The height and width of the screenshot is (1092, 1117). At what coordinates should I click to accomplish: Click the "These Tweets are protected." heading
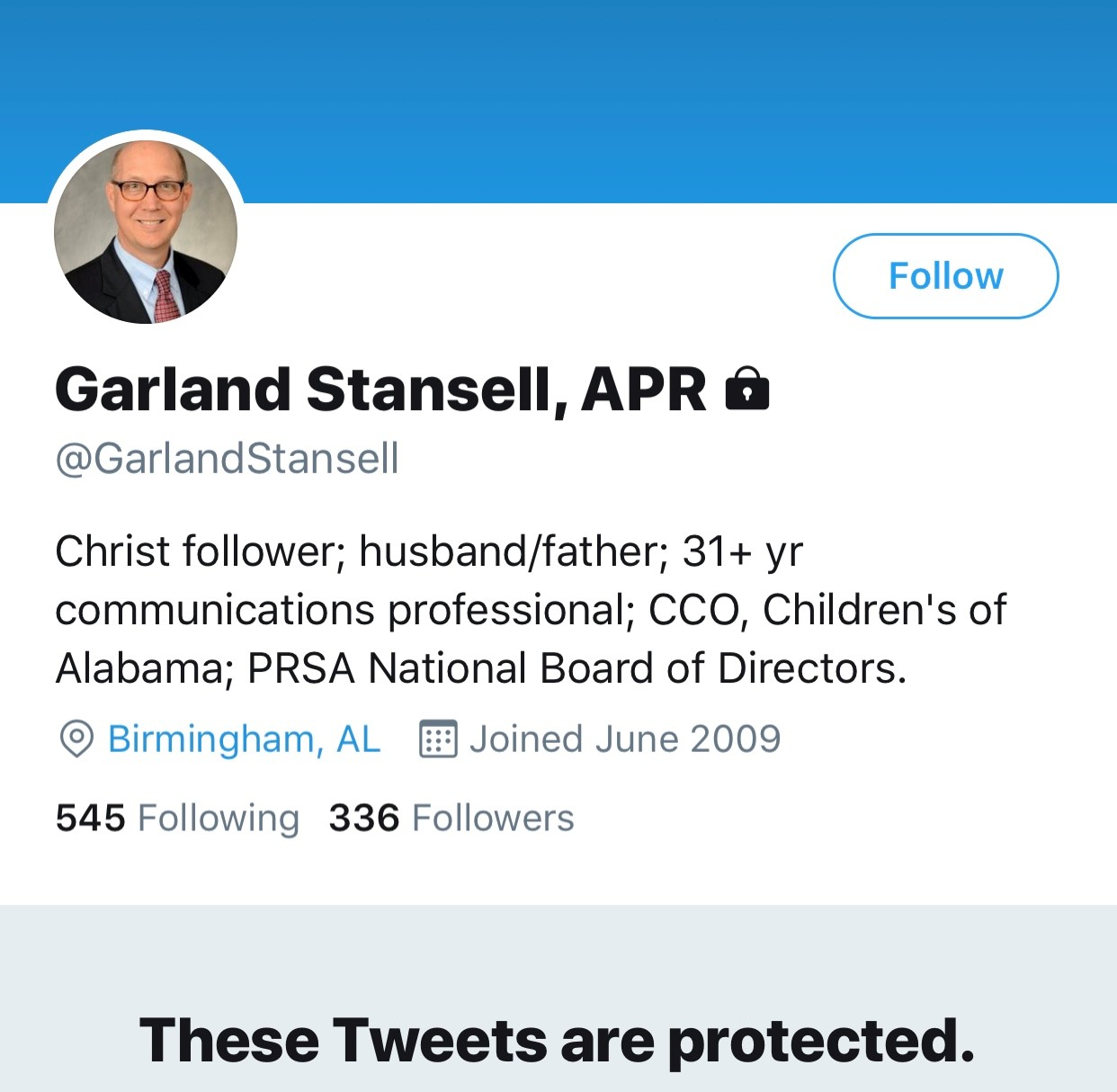tap(558, 1041)
